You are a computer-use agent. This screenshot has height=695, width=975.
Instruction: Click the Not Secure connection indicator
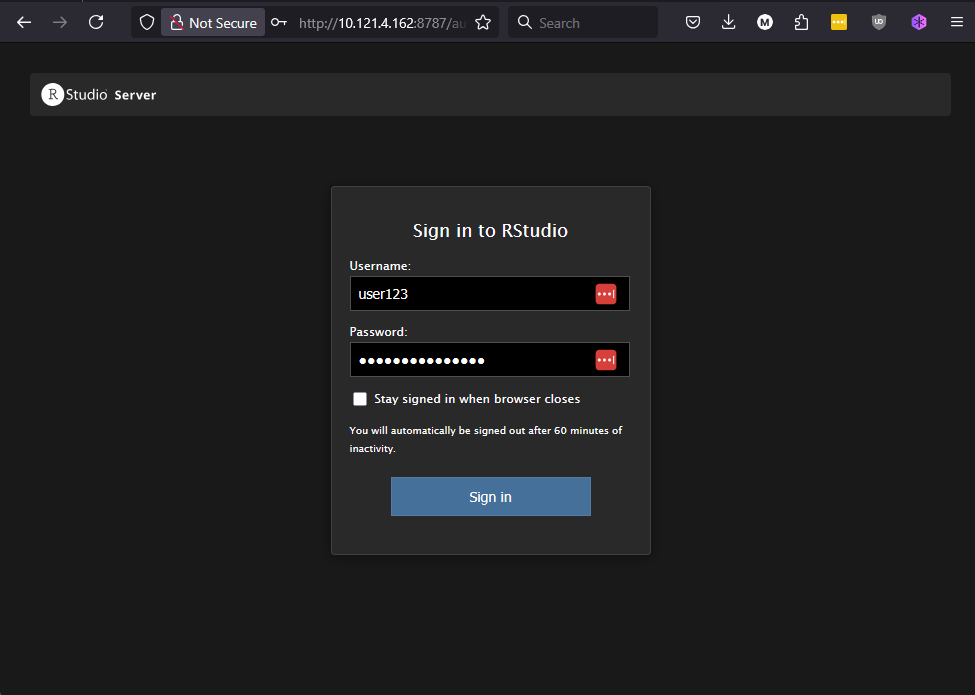[x=213, y=23]
